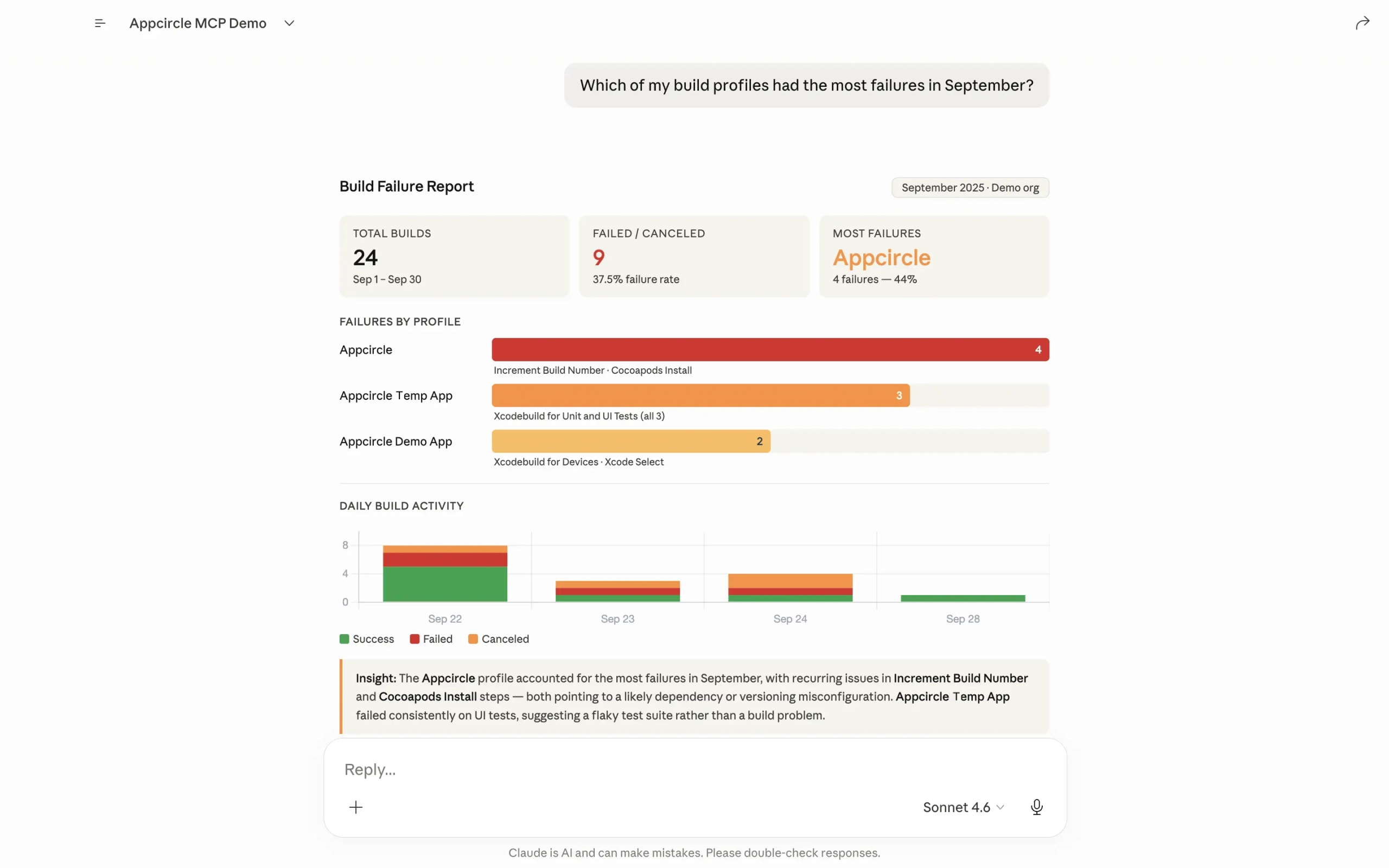Click the user message about September failures
Image resolution: width=1389 pixels, height=868 pixels.
(x=806, y=85)
